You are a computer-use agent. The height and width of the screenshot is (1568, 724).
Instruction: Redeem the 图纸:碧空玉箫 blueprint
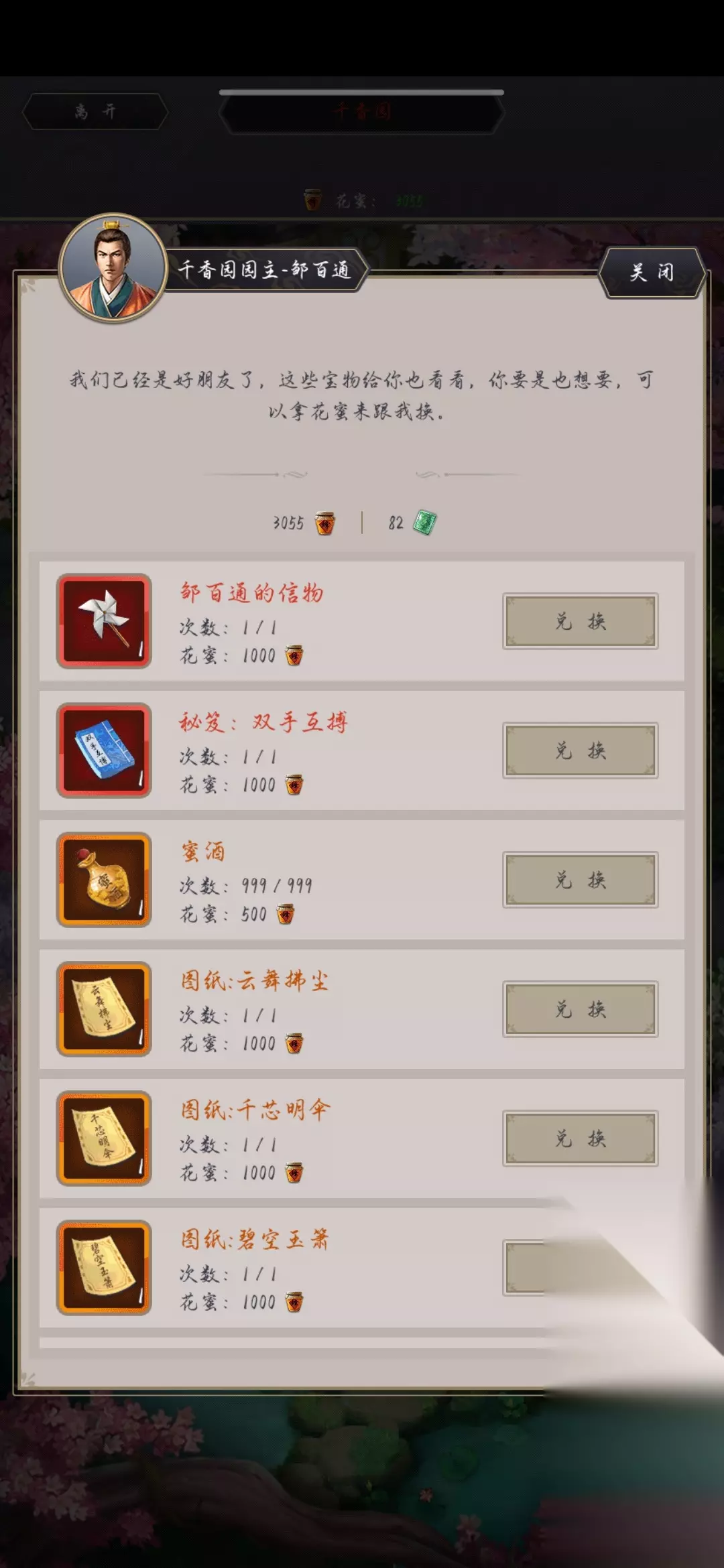pos(581,1268)
